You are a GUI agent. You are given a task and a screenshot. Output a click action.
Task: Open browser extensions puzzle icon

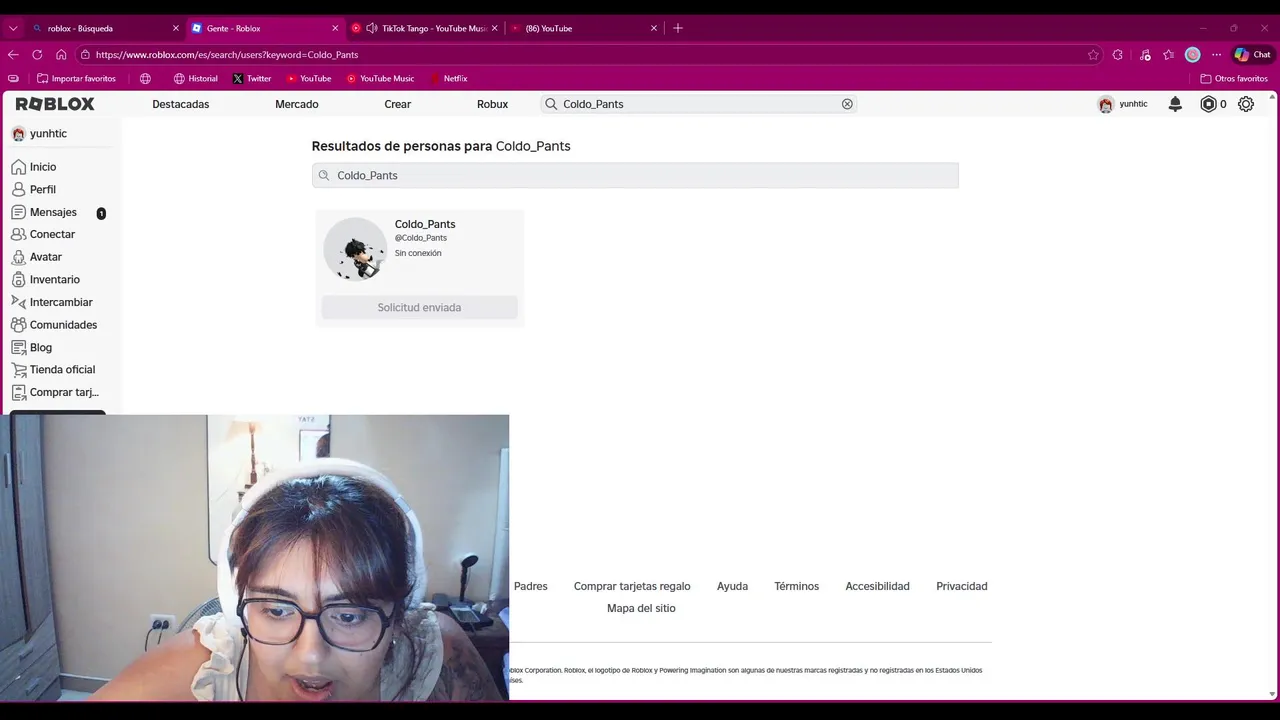pyautogui.click(x=1118, y=55)
